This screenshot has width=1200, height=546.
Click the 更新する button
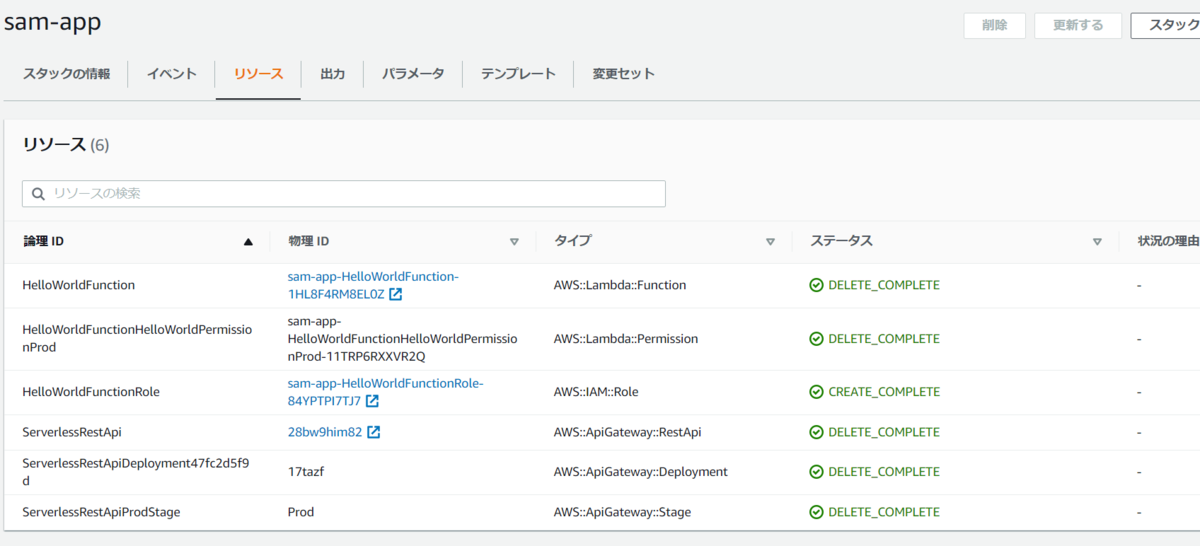pos(1078,25)
